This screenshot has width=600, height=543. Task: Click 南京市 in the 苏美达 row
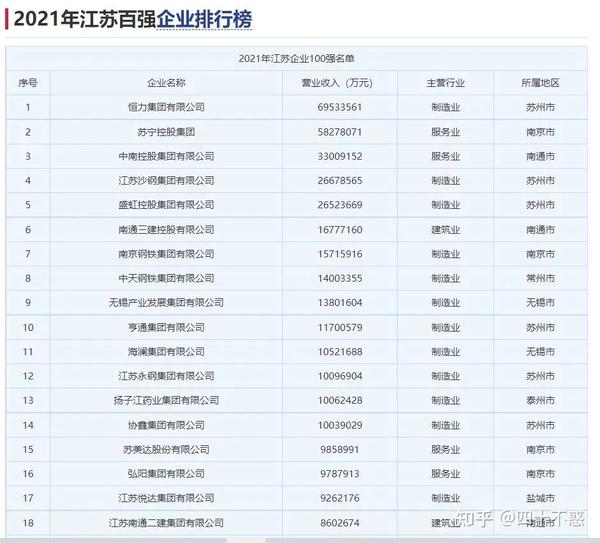tap(540, 449)
